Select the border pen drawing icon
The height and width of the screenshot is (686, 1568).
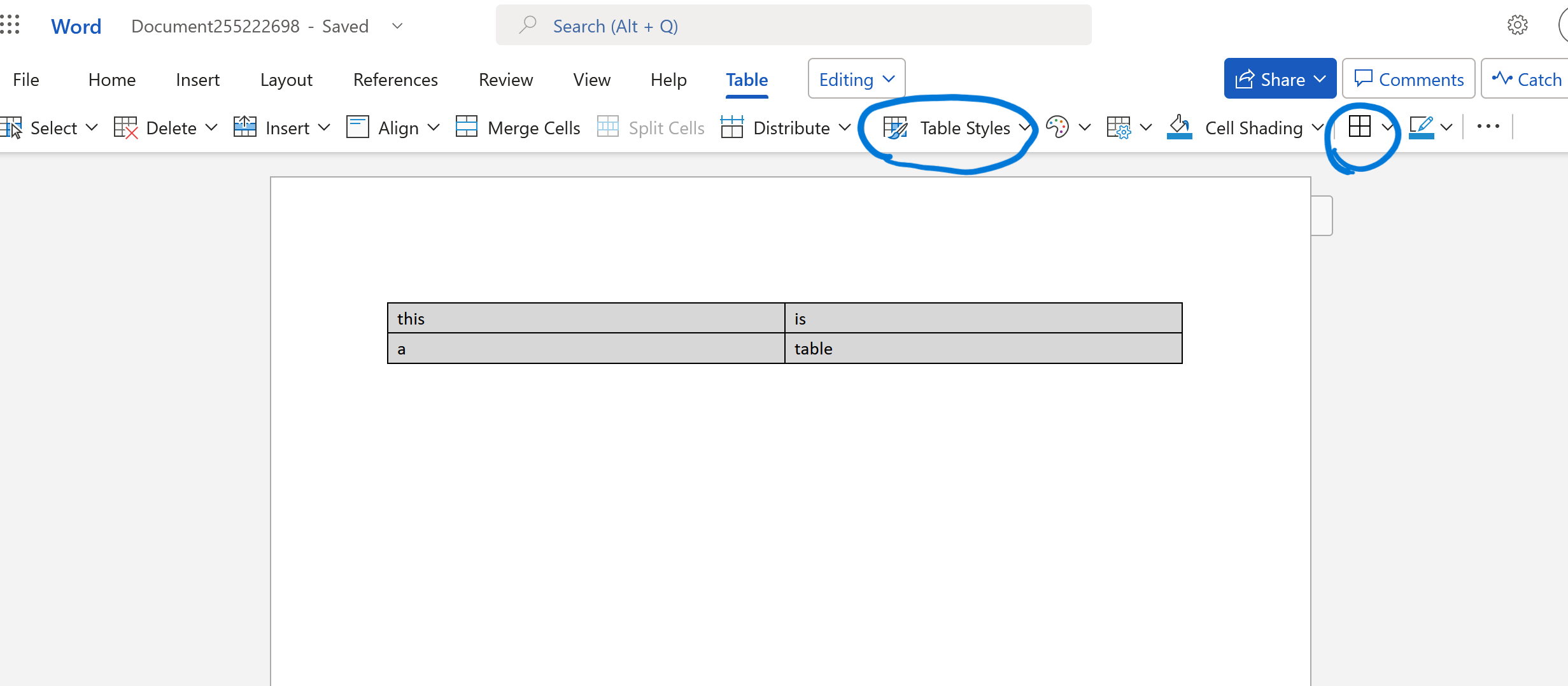coord(1422,126)
